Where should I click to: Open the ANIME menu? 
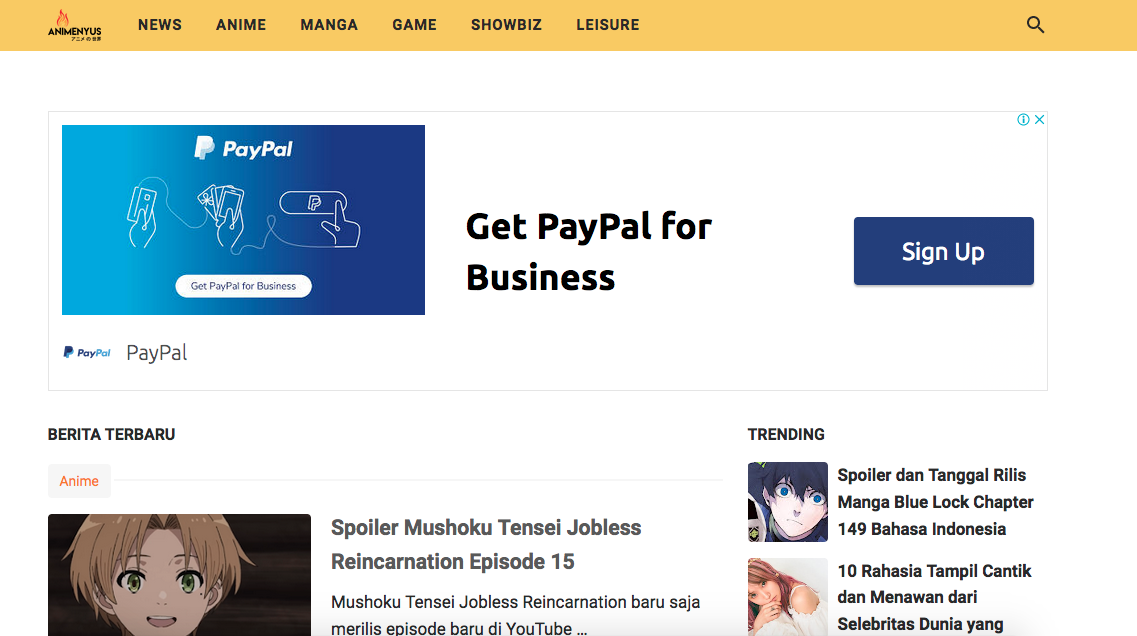click(x=241, y=25)
